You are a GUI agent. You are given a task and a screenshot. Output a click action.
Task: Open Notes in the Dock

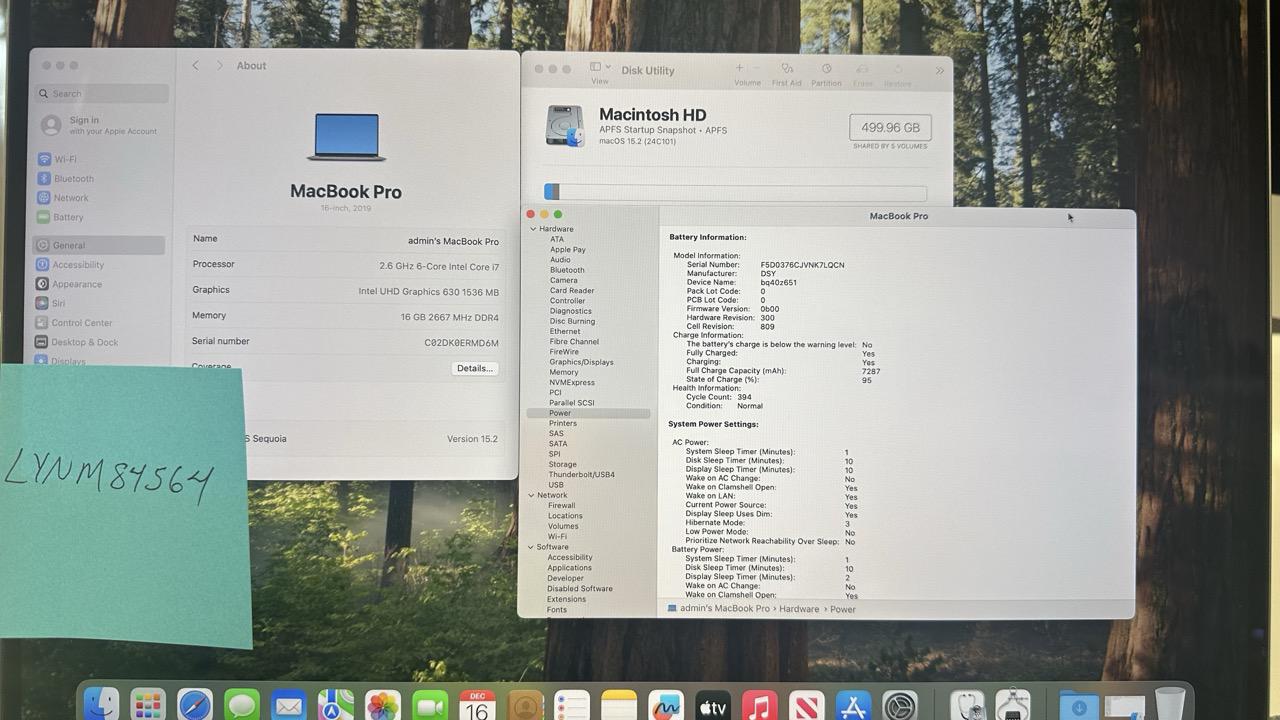pos(619,706)
